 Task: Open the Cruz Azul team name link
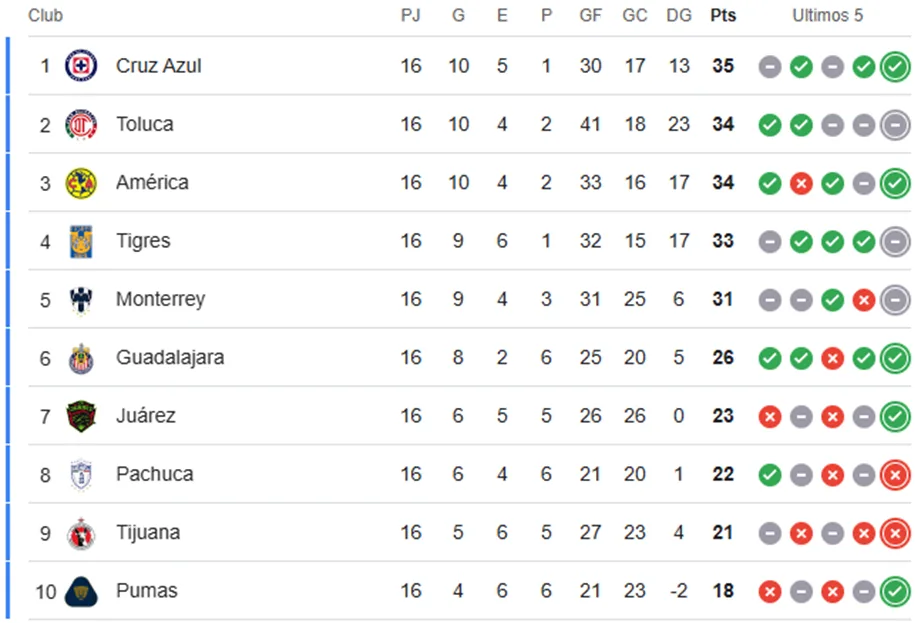tap(158, 66)
